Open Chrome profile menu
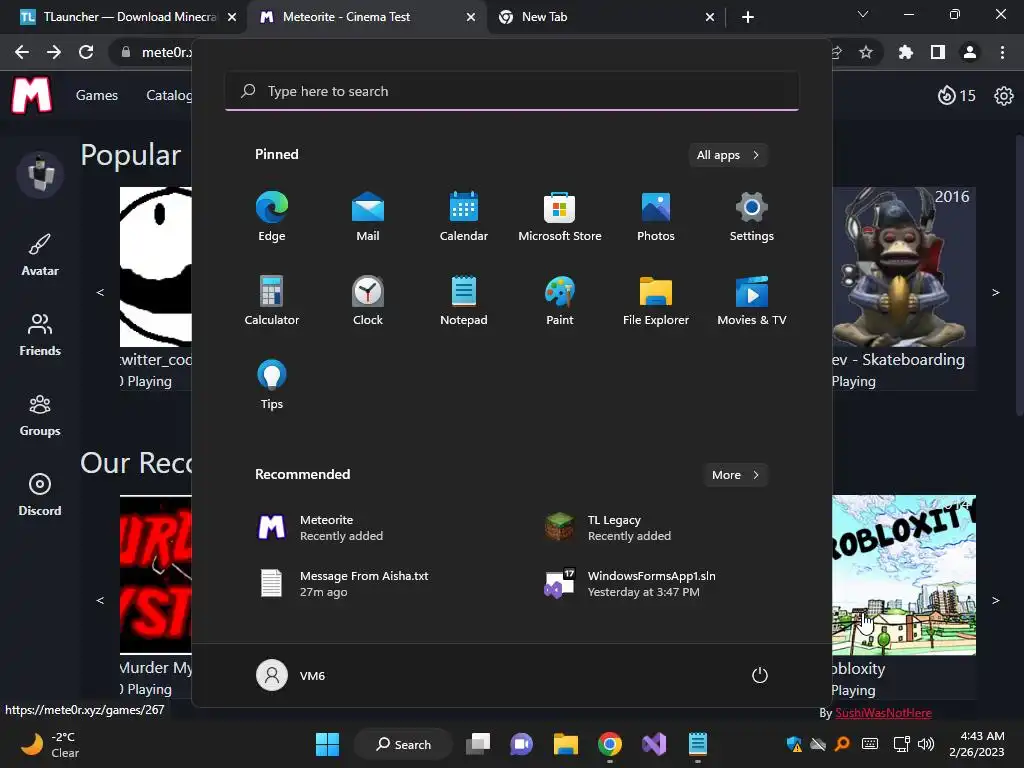This screenshot has width=1024, height=768. coord(970,52)
